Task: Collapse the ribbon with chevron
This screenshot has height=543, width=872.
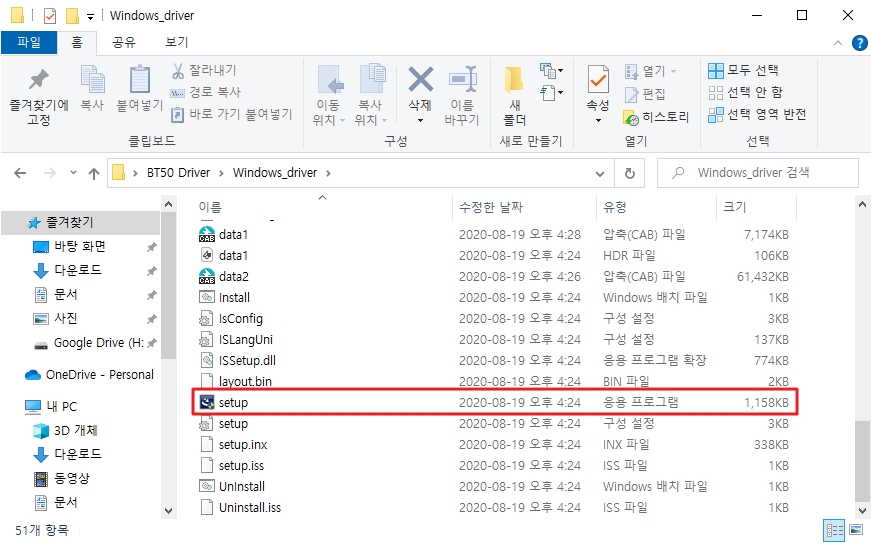Action: [838, 43]
